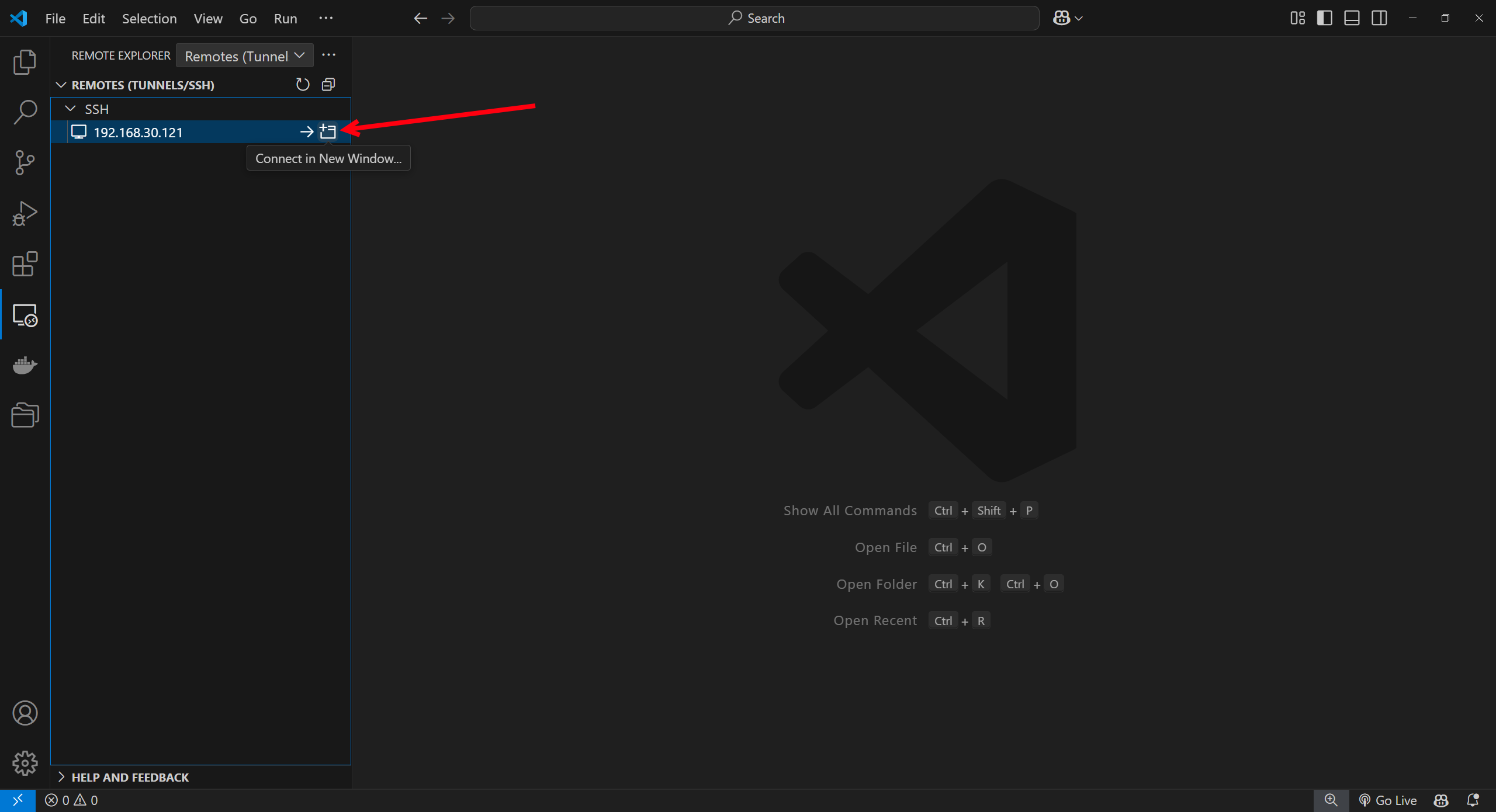Open the Explorer view in the activity bar
The height and width of the screenshot is (812, 1496).
coord(25,62)
